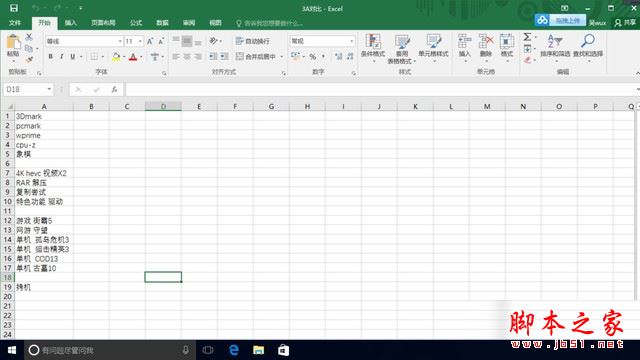This screenshot has width=640, height=360.
Task: Click Merge and Center button (合并后居中)
Action: pos(256,57)
